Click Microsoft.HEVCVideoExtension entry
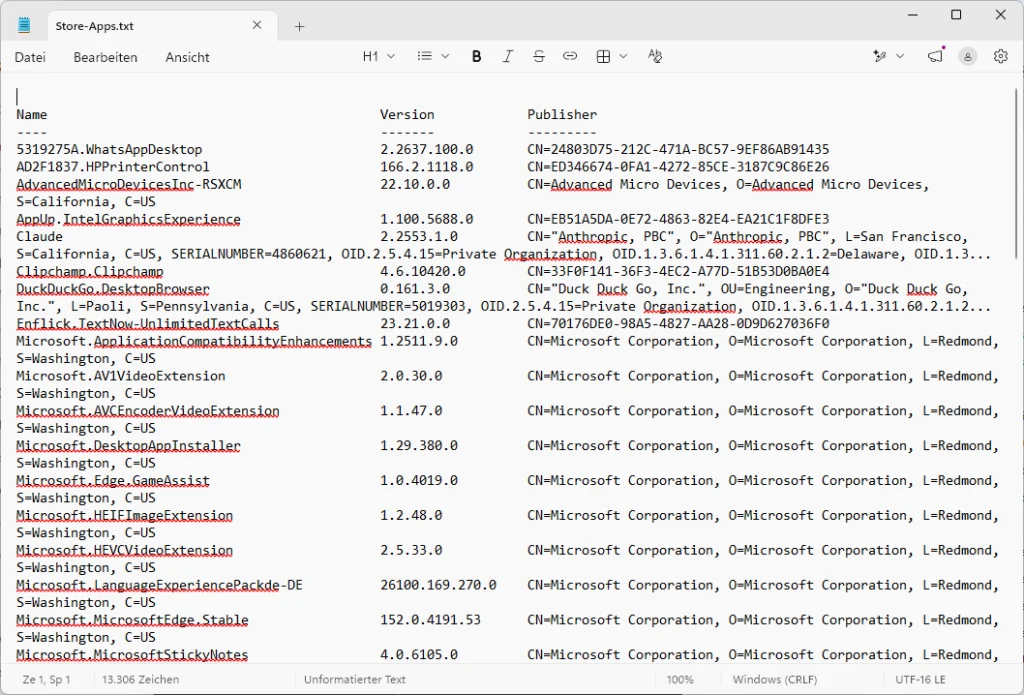This screenshot has height=695, width=1024. 124,550
